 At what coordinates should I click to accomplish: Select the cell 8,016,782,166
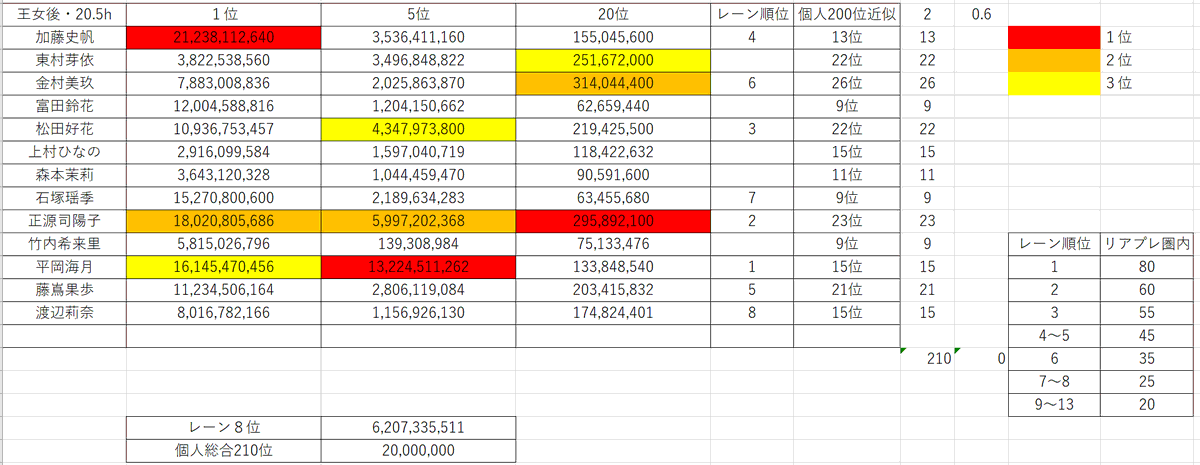coord(224,313)
